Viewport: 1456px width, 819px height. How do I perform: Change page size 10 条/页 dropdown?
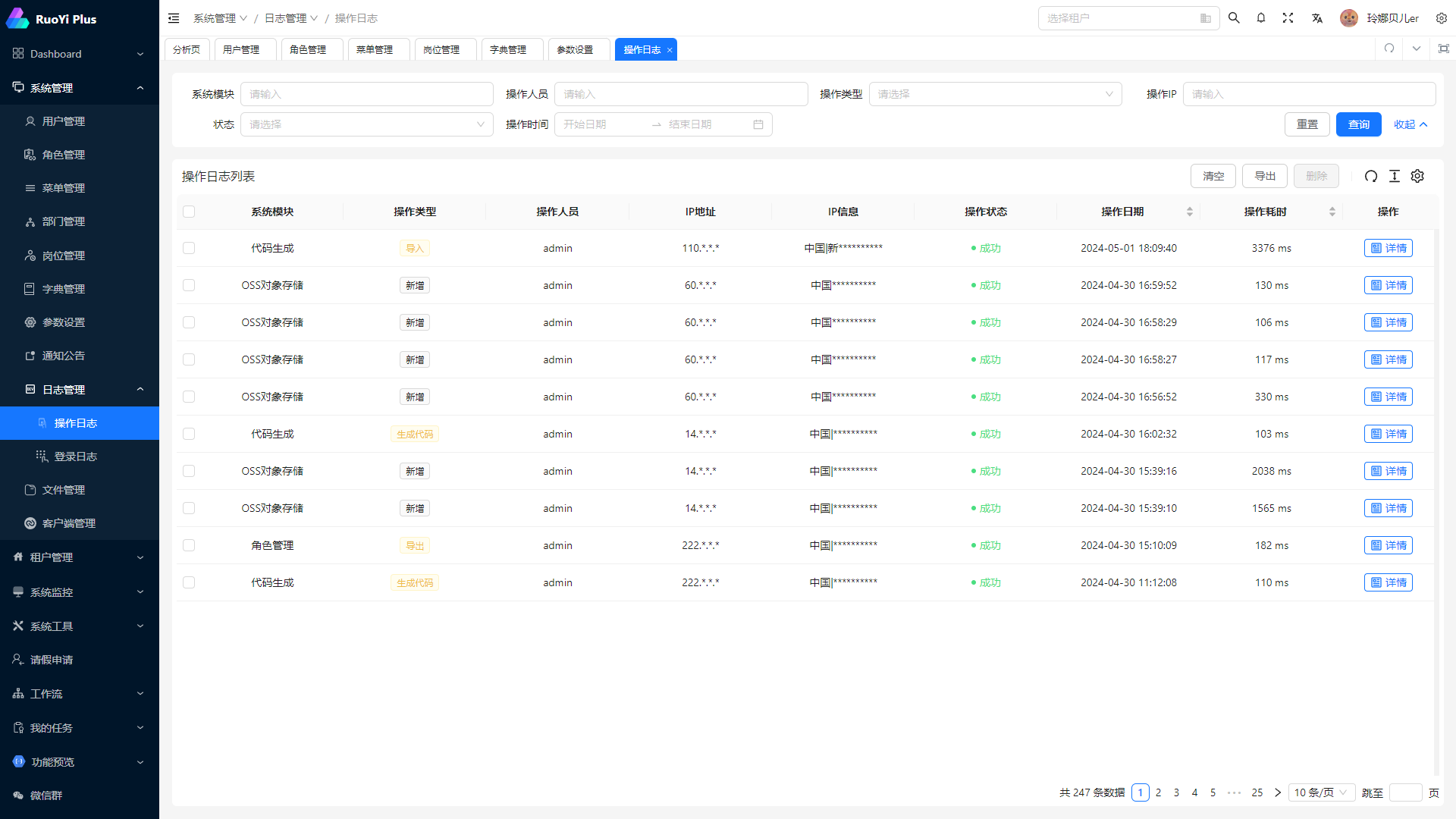tap(1322, 792)
